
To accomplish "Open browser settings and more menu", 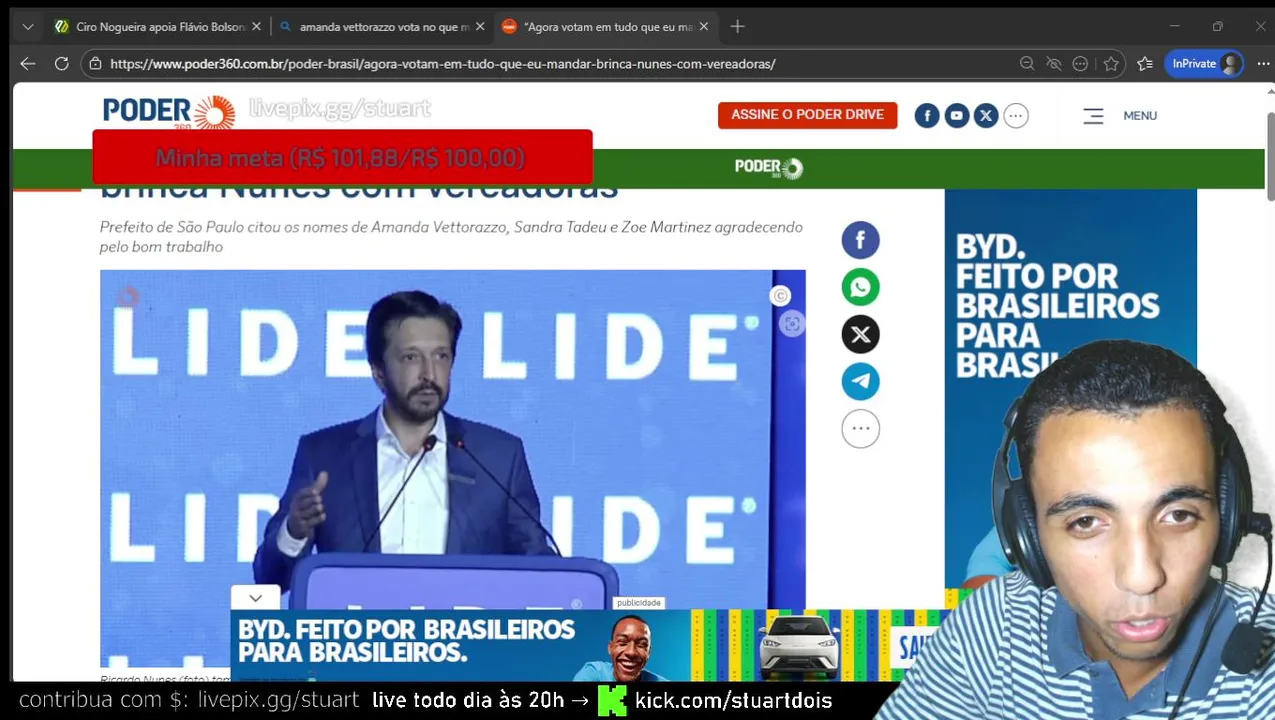I will (1263, 64).
